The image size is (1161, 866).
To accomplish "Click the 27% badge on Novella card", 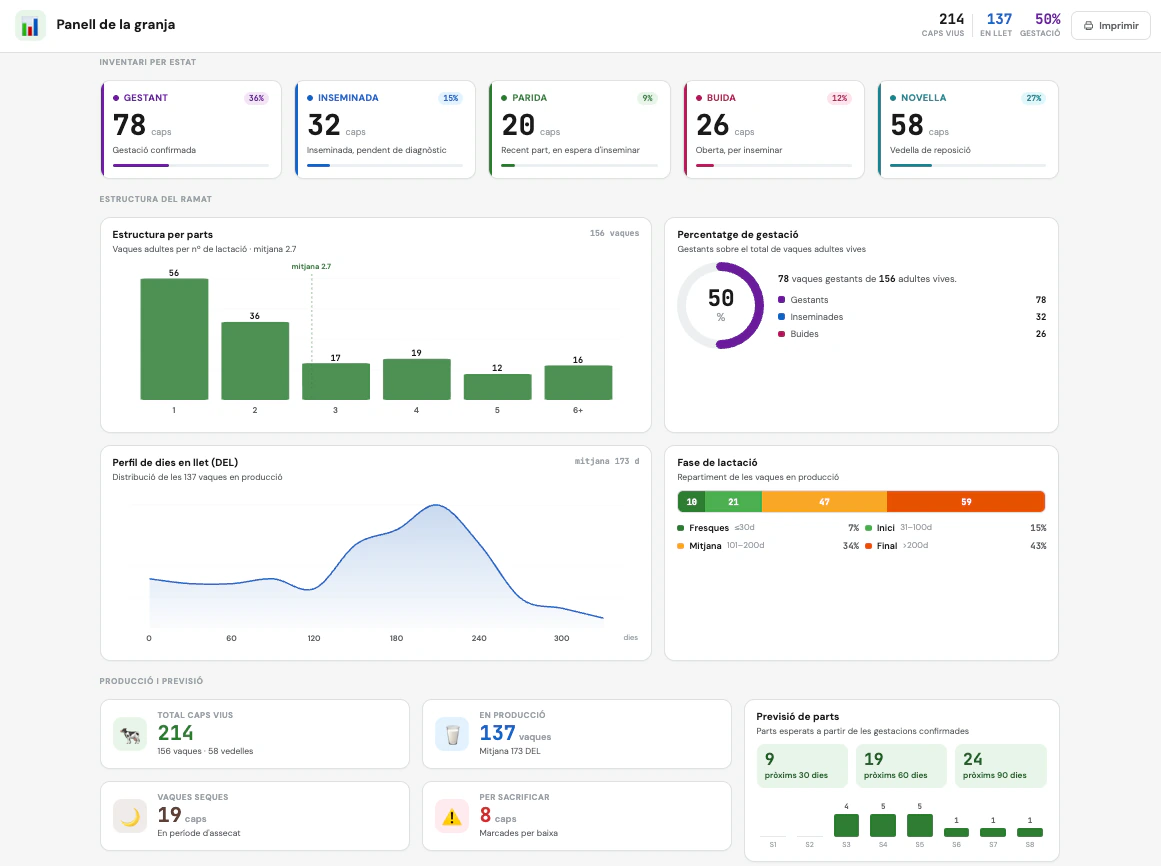I will point(1034,98).
